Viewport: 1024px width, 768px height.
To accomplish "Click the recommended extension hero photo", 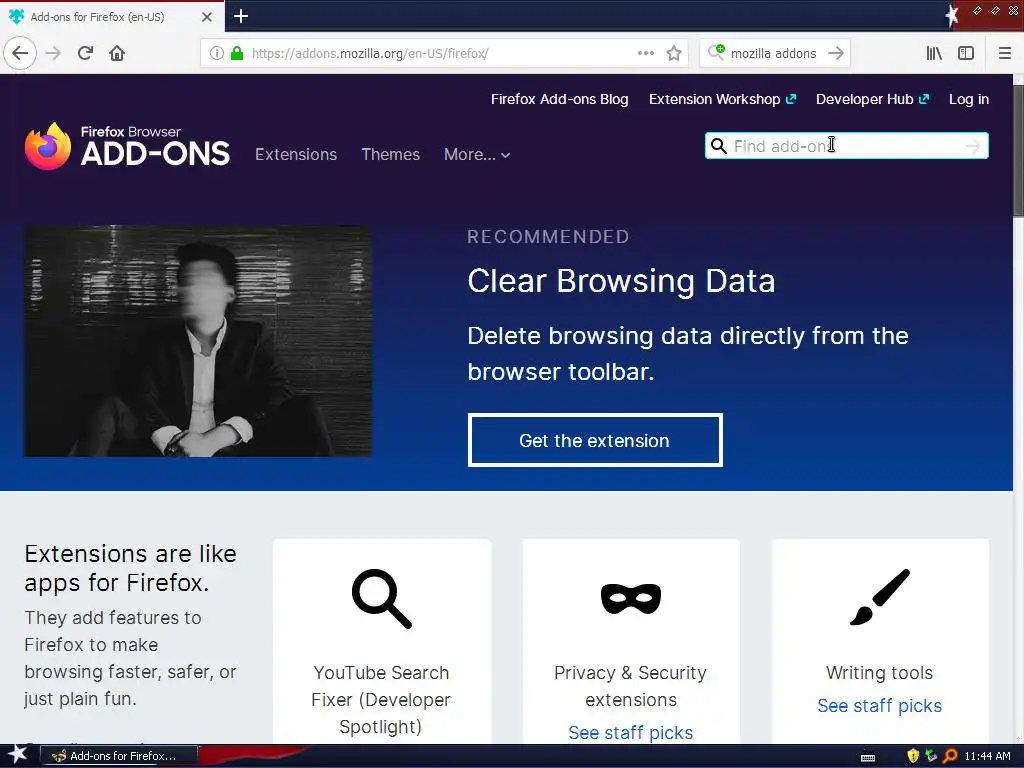I will tap(198, 341).
